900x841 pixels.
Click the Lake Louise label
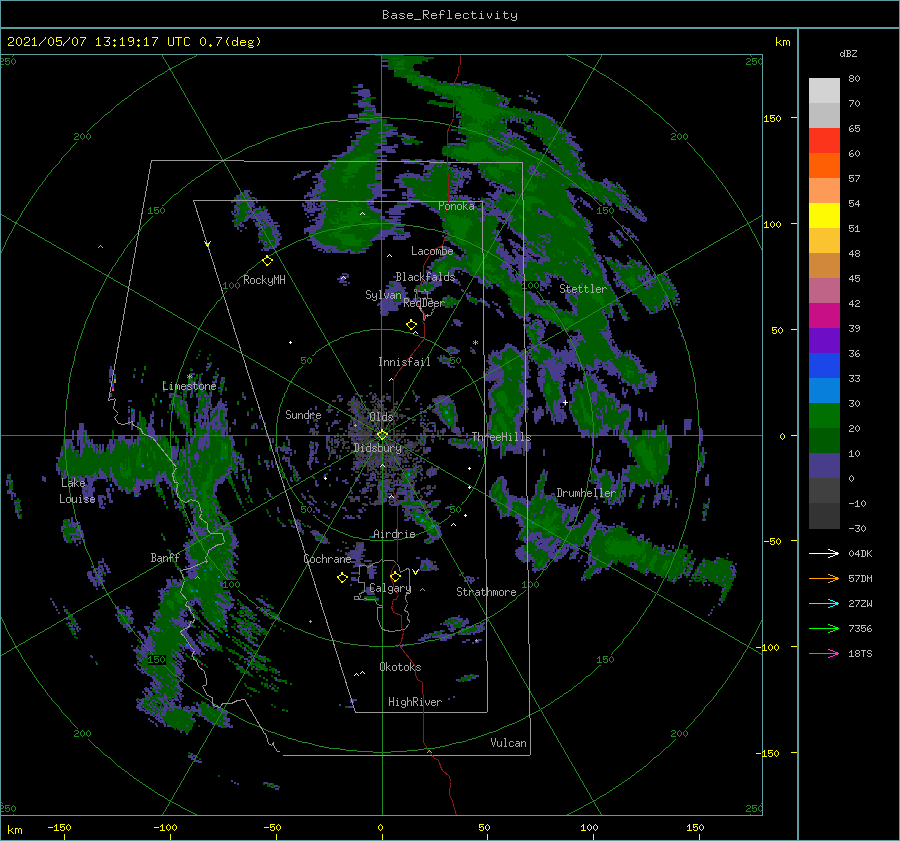coord(77,491)
